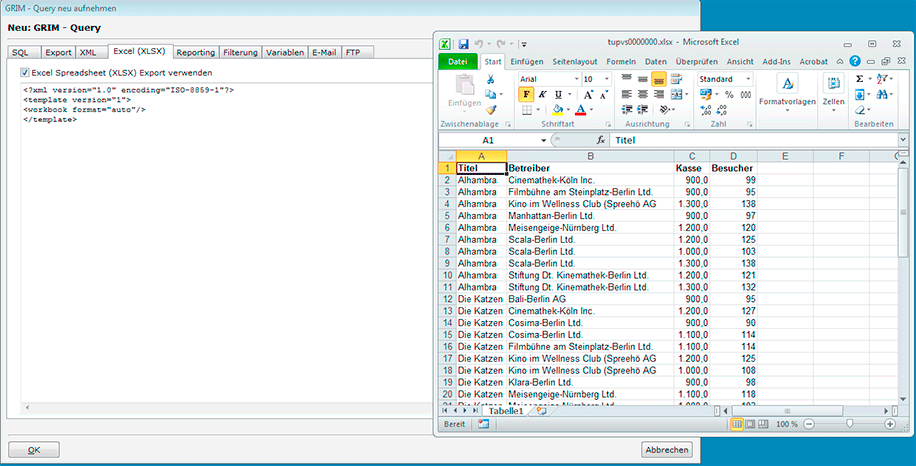The height and width of the screenshot is (466, 916).
Task: Click the italic formatting icon
Action: (541, 94)
